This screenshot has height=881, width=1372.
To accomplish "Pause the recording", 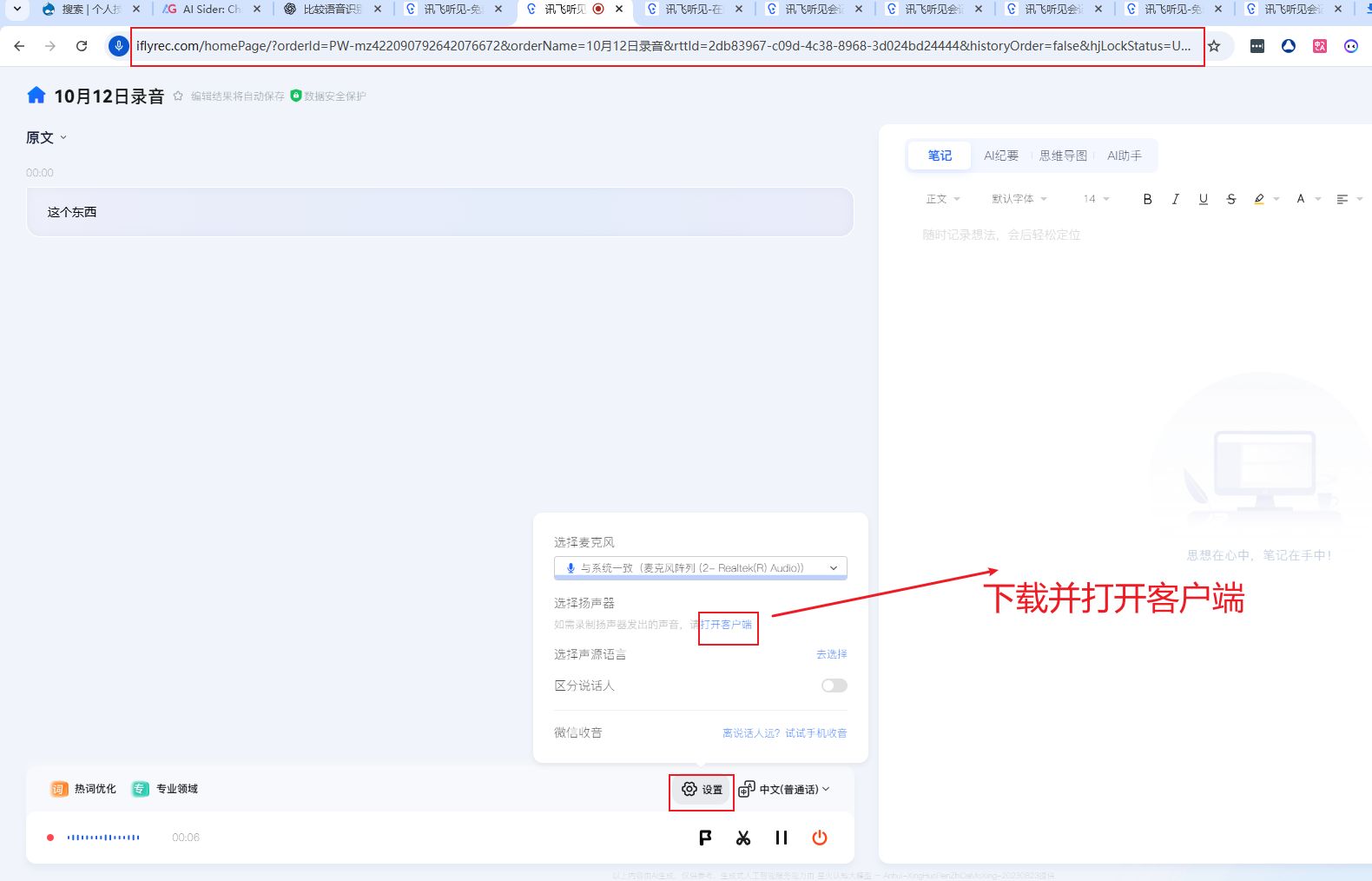I will (x=782, y=838).
